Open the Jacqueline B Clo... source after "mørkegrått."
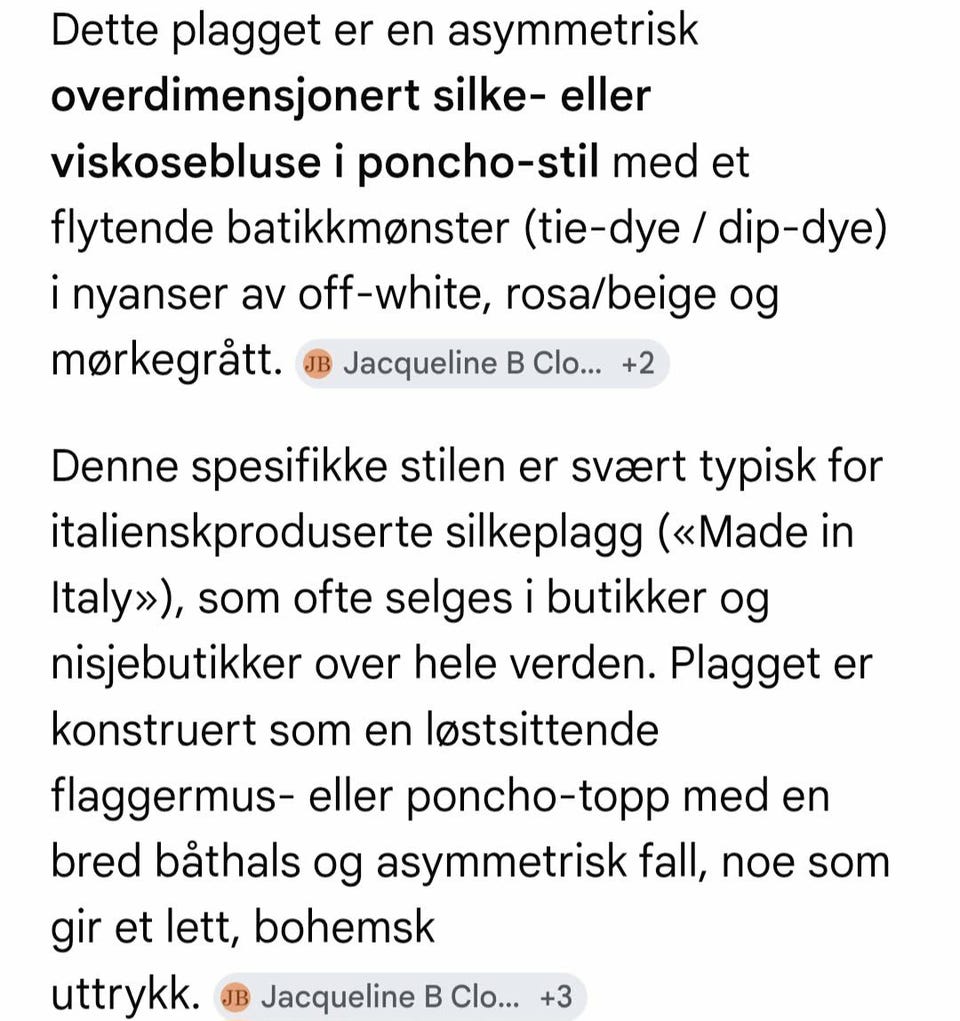Screen dimensions: 960x1021 (x=483, y=364)
